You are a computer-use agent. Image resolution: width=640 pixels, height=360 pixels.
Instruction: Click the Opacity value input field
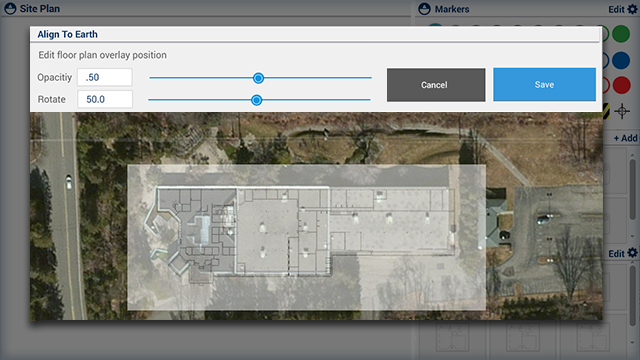105,77
